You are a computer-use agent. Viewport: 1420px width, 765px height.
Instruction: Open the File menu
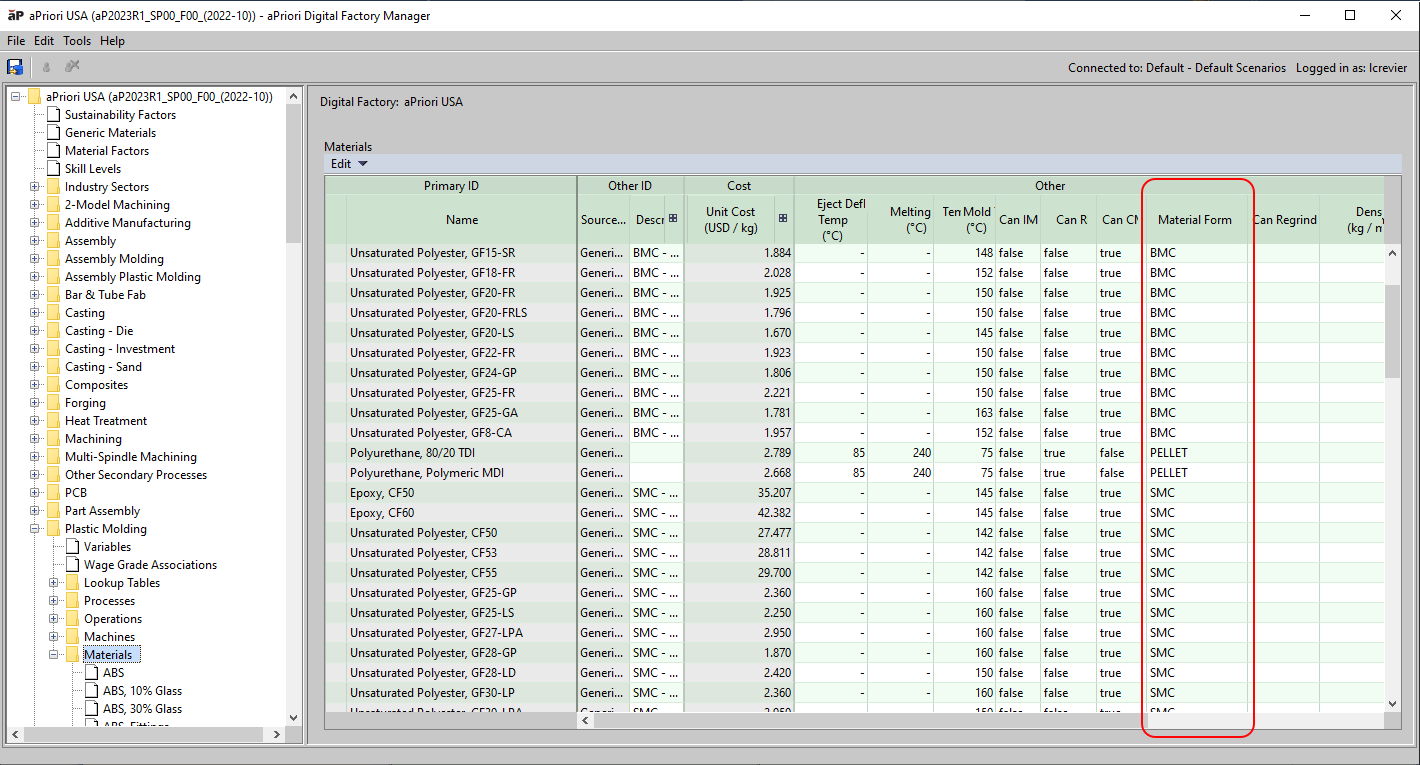[16, 41]
